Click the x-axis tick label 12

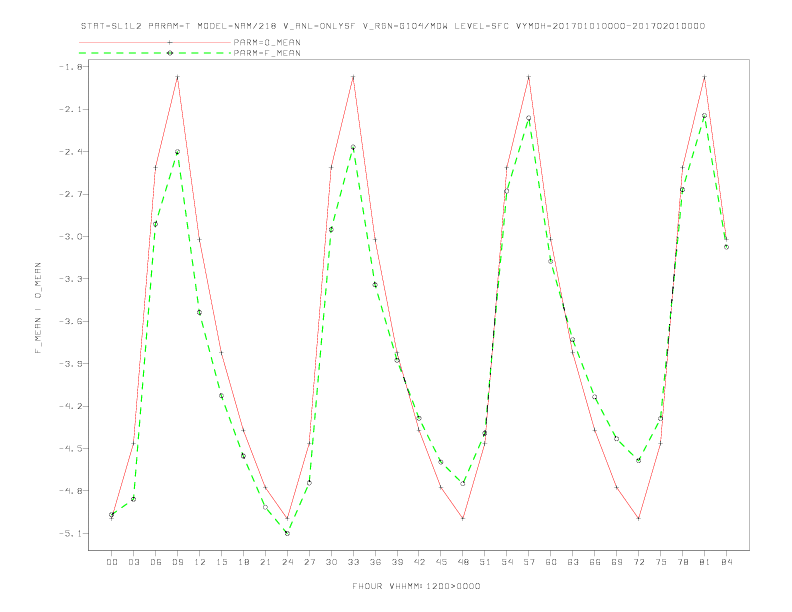point(200,562)
